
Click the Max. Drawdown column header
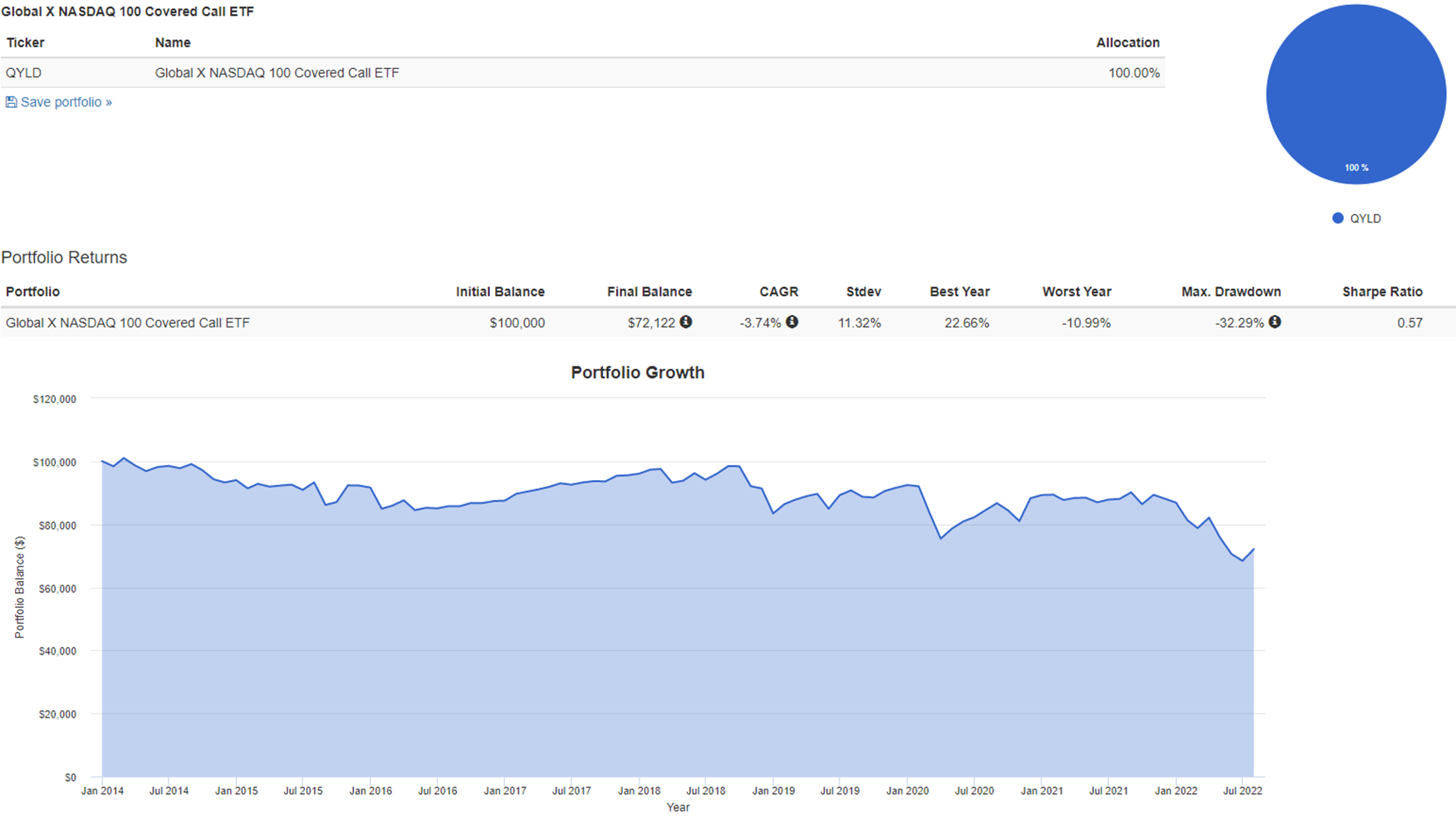click(x=1231, y=291)
